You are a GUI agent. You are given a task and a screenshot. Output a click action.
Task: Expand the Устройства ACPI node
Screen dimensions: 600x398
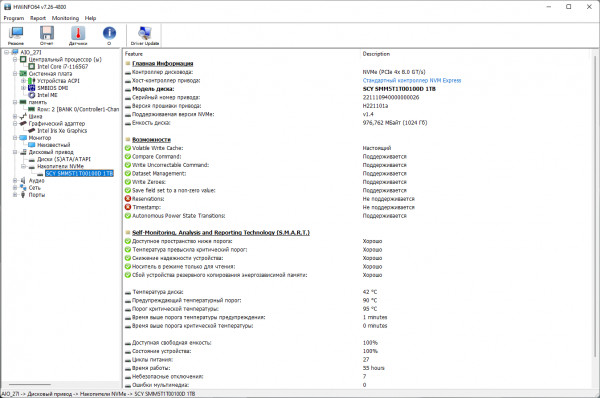coord(23,81)
